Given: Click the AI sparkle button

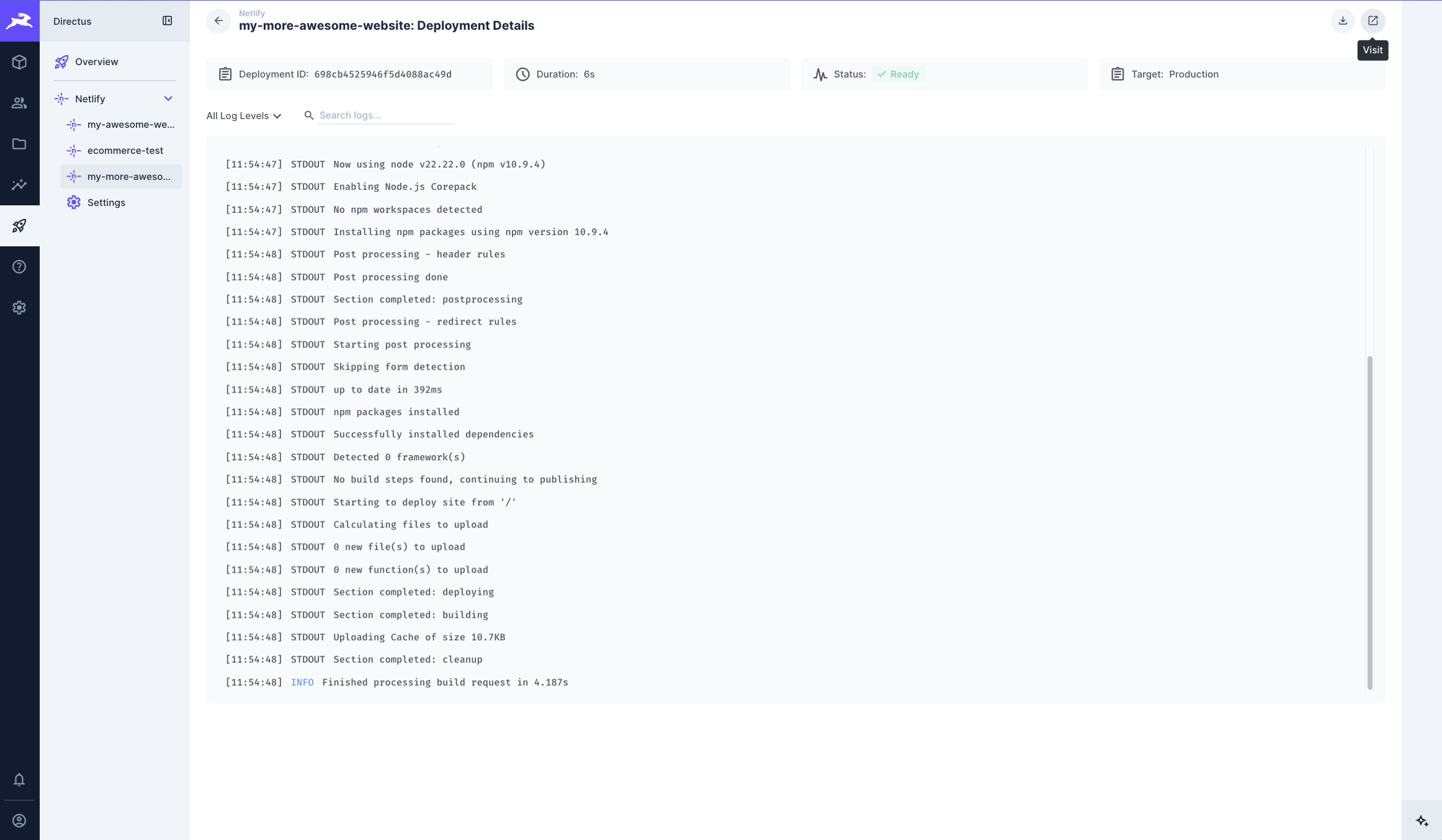Looking at the screenshot, I should (1422, 820).
